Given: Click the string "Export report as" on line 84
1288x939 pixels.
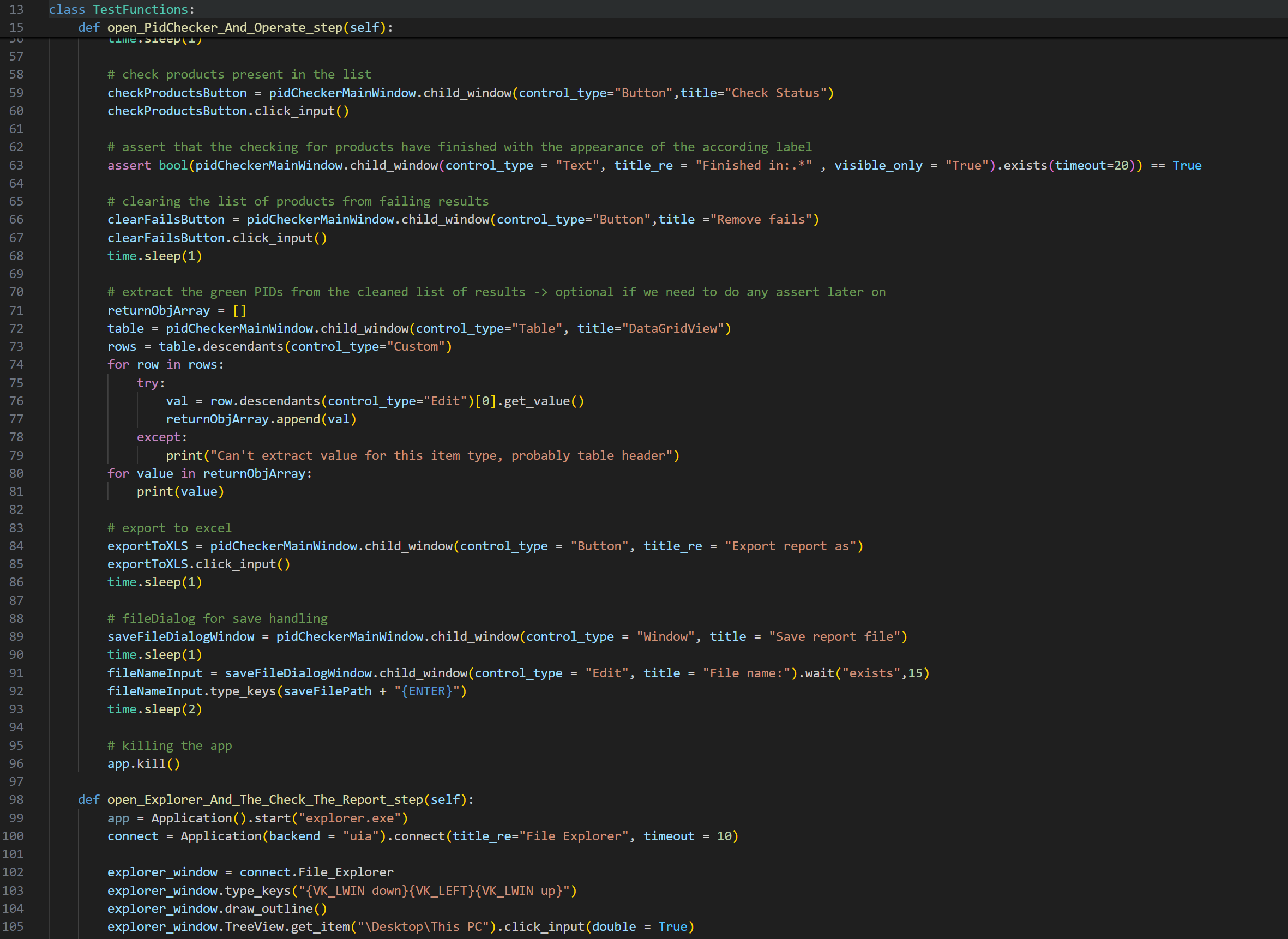Looking at the screenshot, I should (790, 546).
